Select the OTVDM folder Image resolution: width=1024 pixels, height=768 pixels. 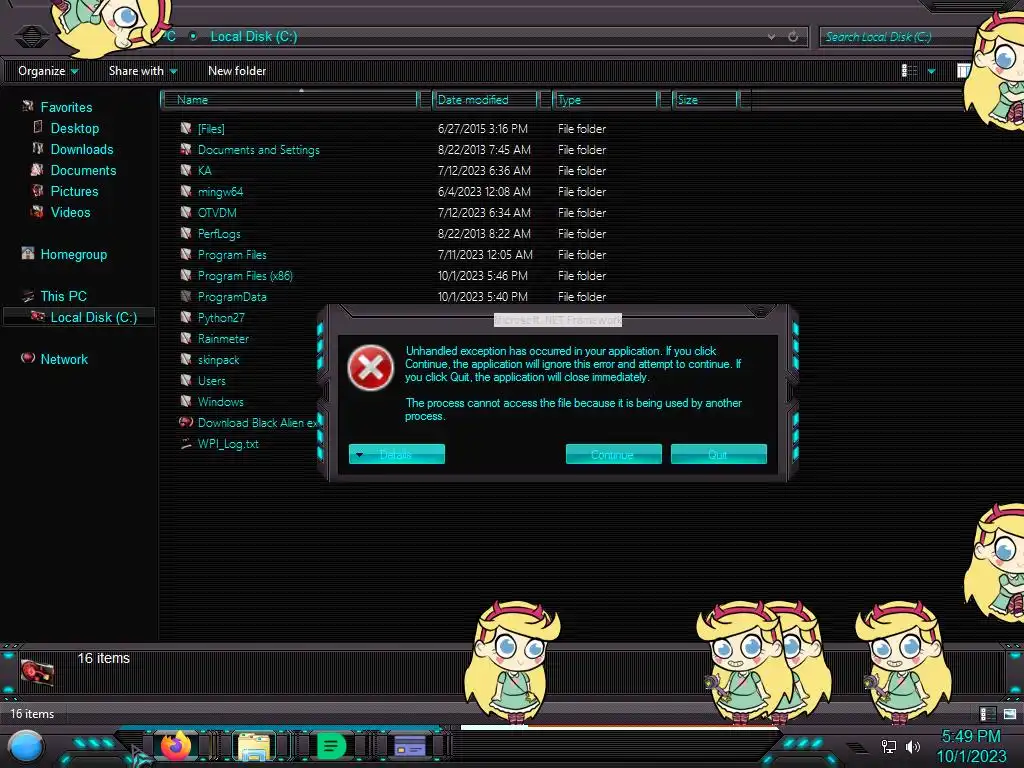[x=217, y=212]
